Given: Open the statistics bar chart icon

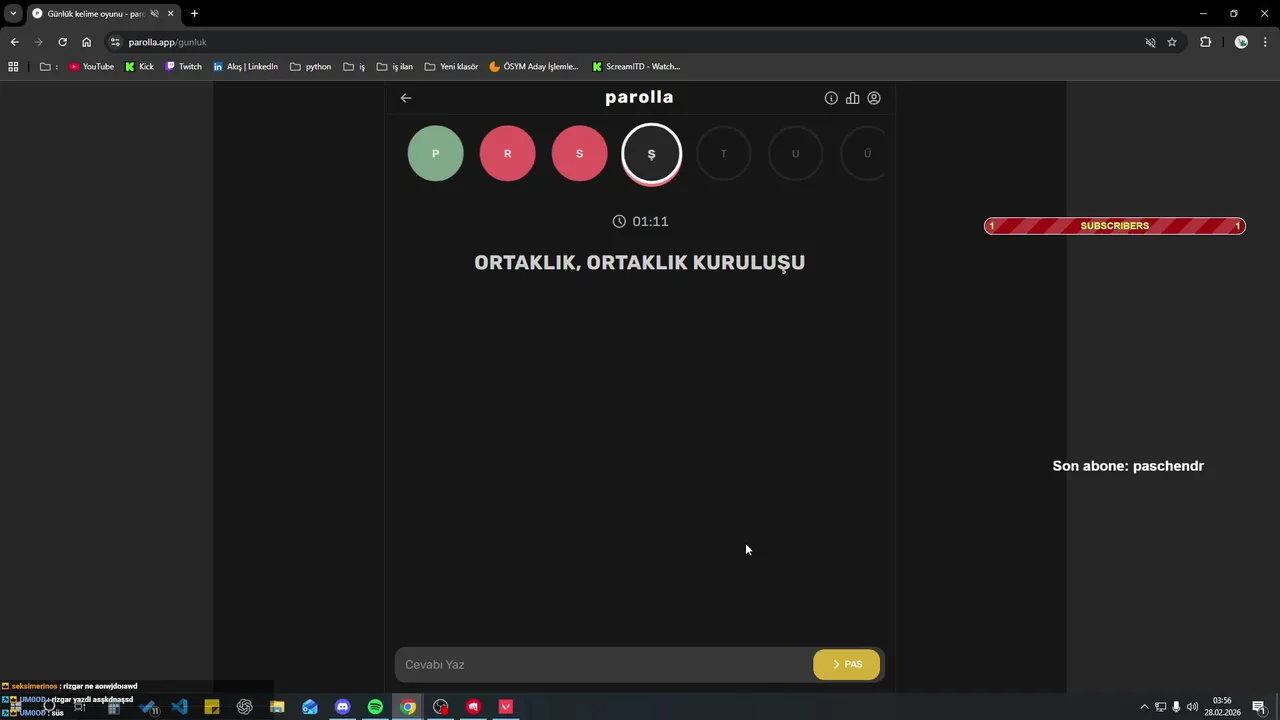Looking at the screenshot, I should tap(853, 98).
